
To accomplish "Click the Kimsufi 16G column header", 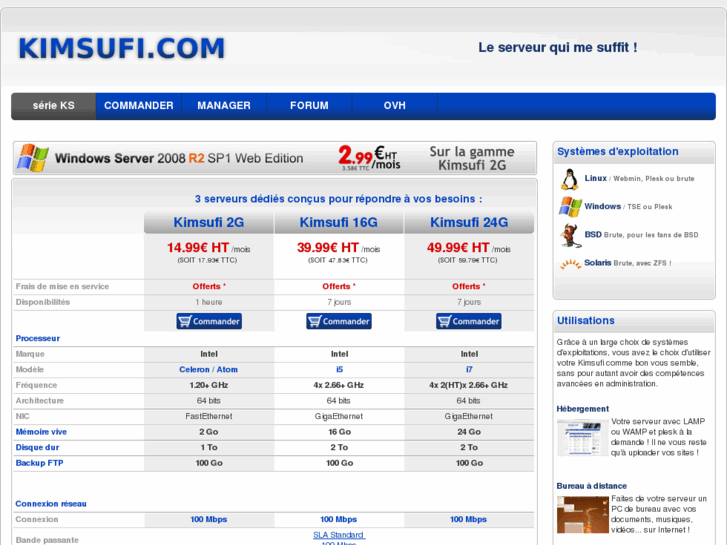I will (x=338, y=223).
